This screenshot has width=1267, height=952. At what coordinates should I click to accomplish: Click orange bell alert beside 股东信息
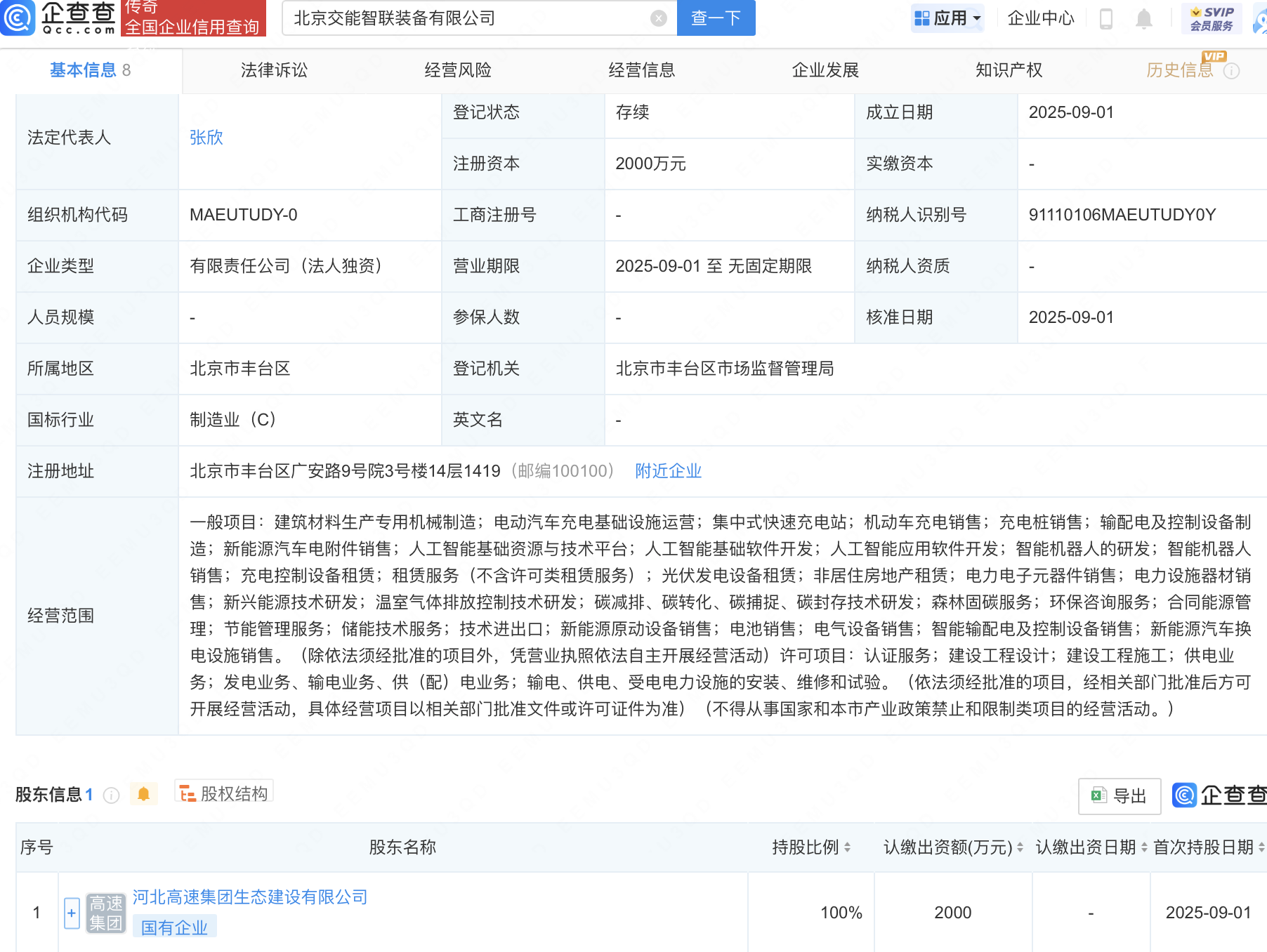[143, 794]
